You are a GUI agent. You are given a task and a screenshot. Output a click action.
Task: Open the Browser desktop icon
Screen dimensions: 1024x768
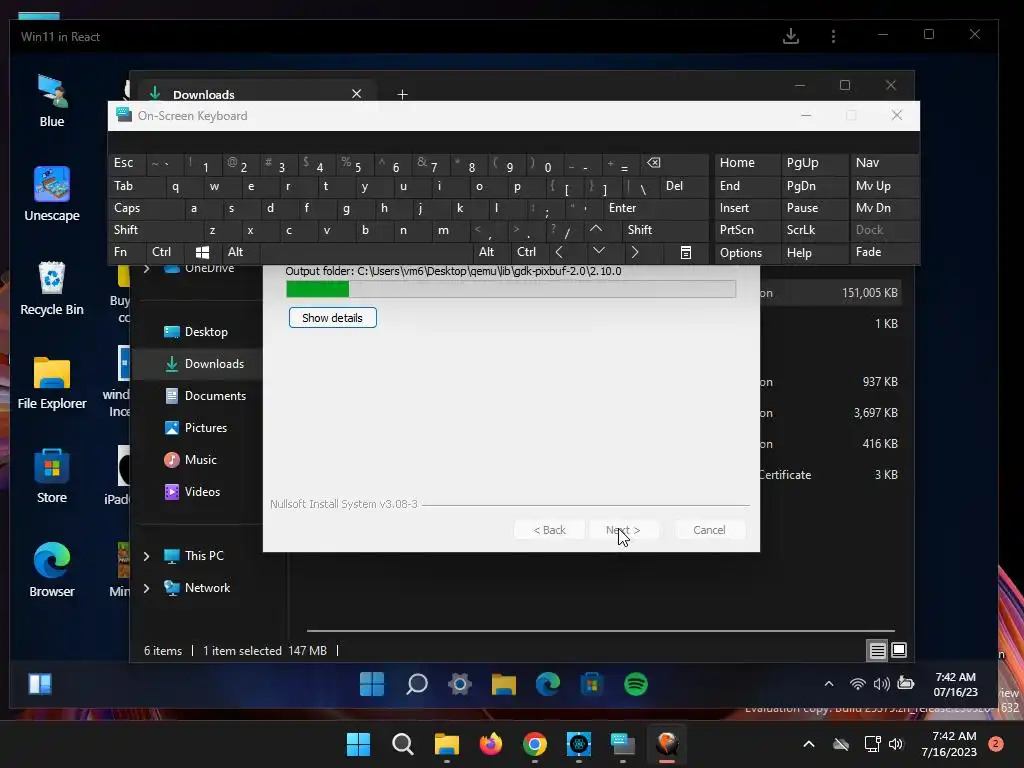[x=52, y=570]
